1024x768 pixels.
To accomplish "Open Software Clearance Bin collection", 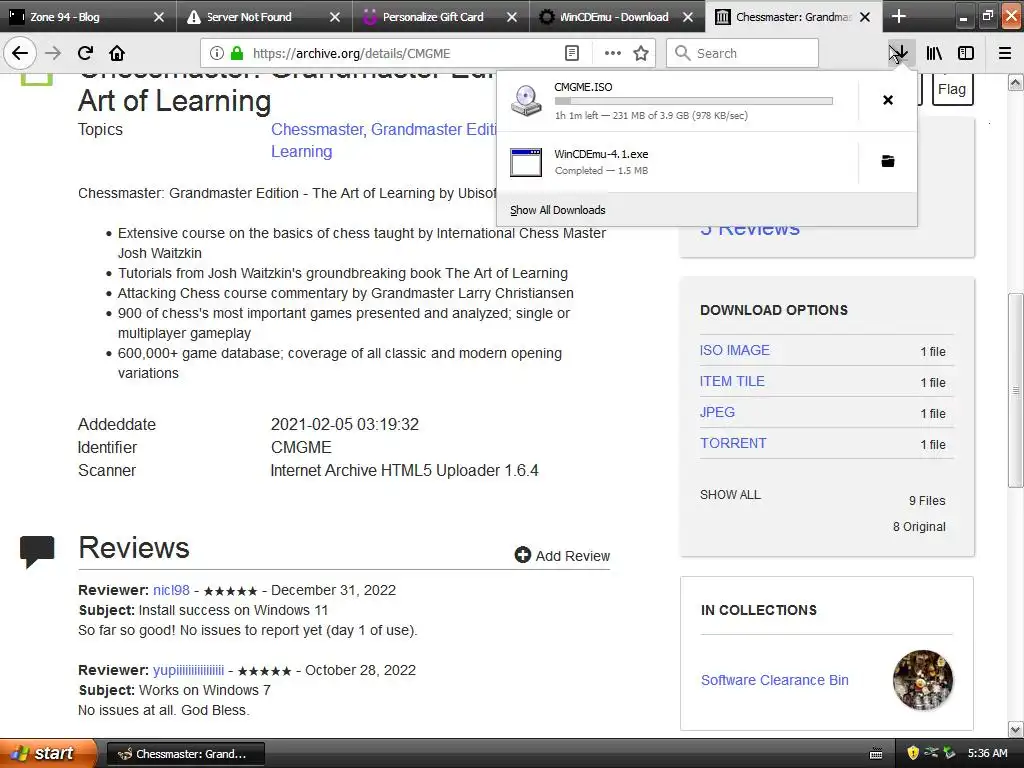I will point(775,680).
